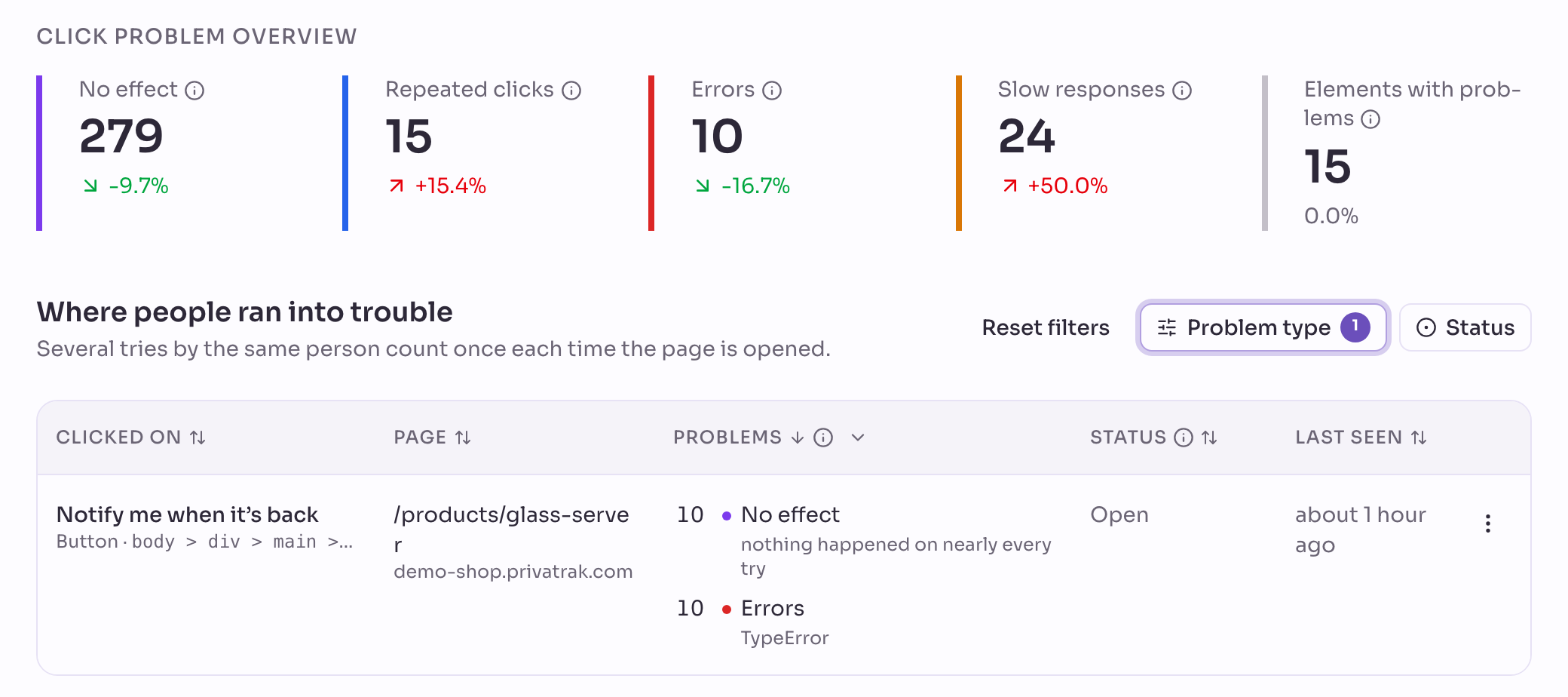Expand the Problems column chevron dropdown

click(858, 438)
